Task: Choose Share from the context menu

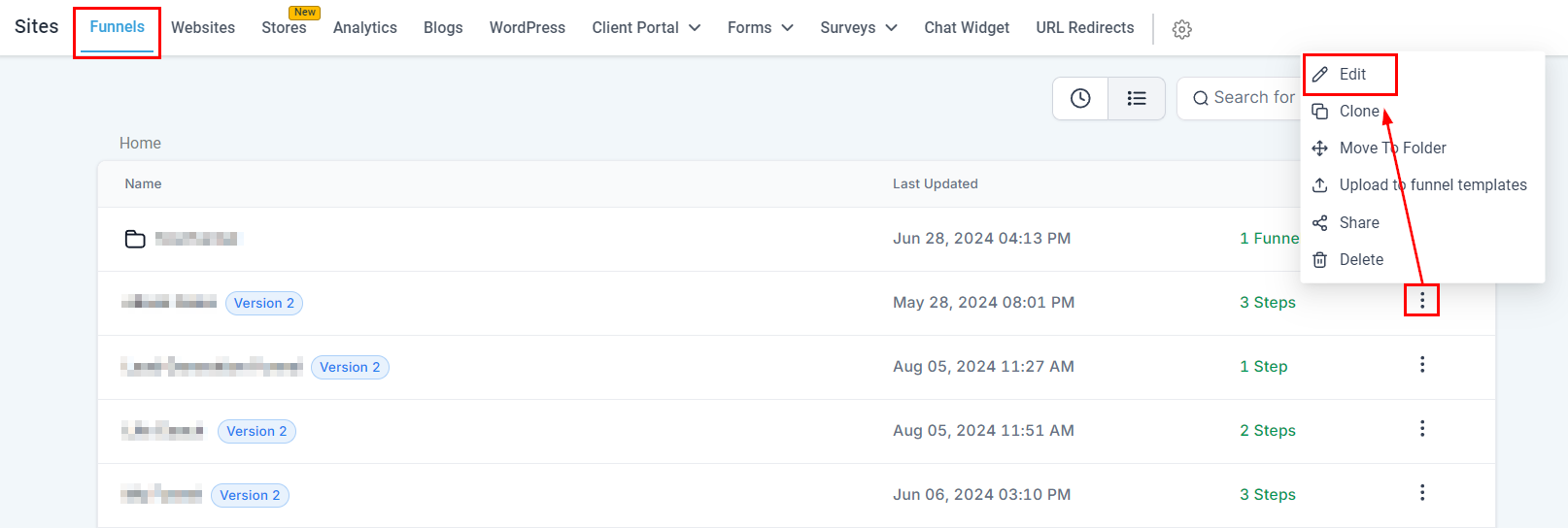Action: click(1359, 223)
